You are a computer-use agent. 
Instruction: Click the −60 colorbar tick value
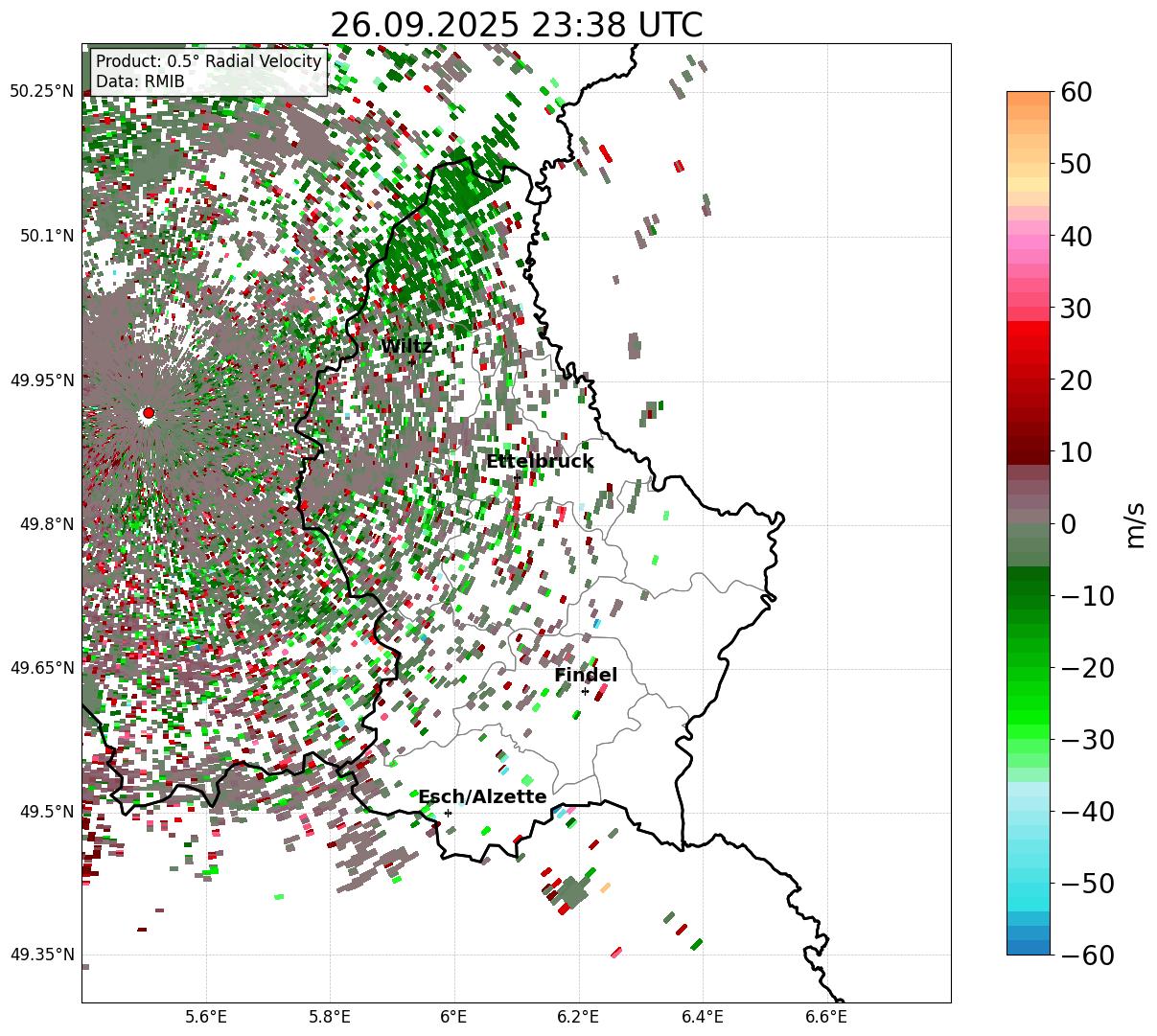1087,955
